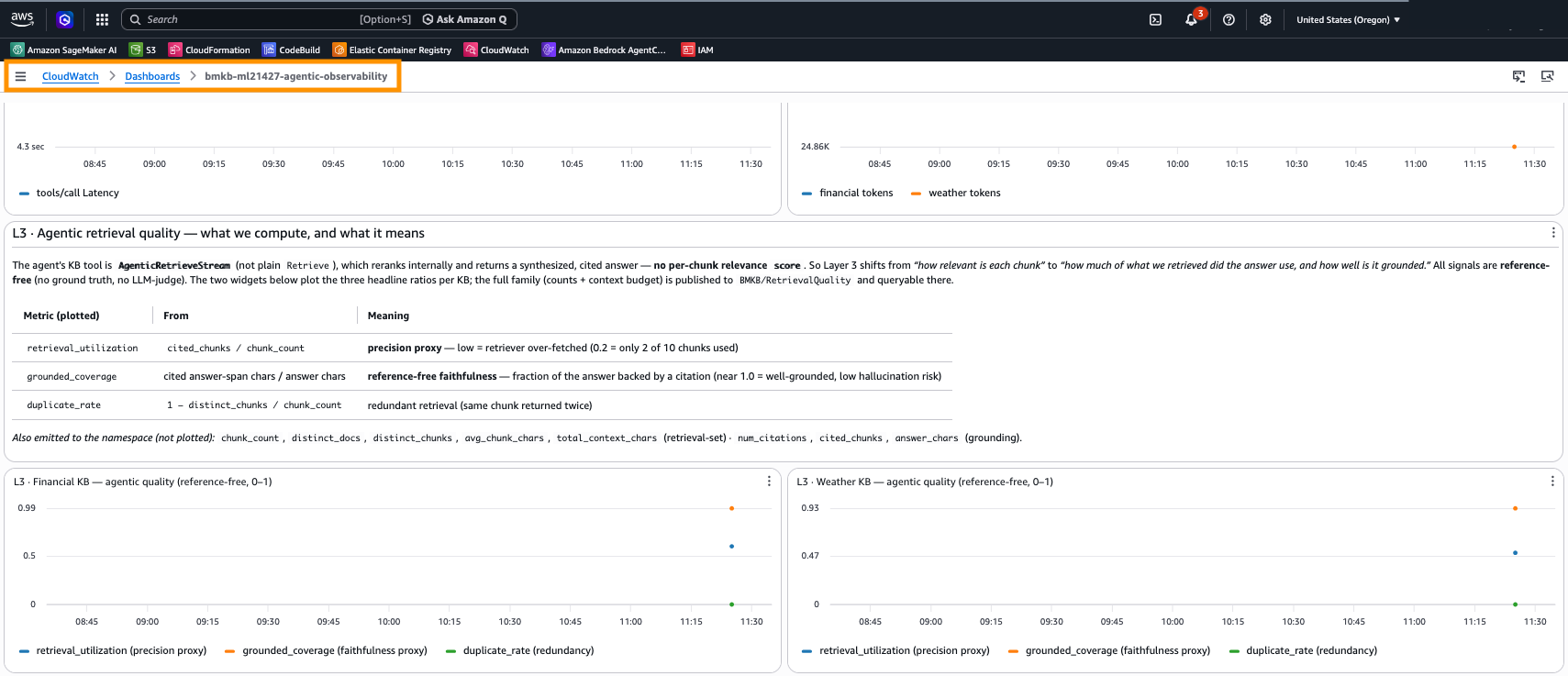Click the From column header
The image size is (1568, 676).
[x=176, y=316]
